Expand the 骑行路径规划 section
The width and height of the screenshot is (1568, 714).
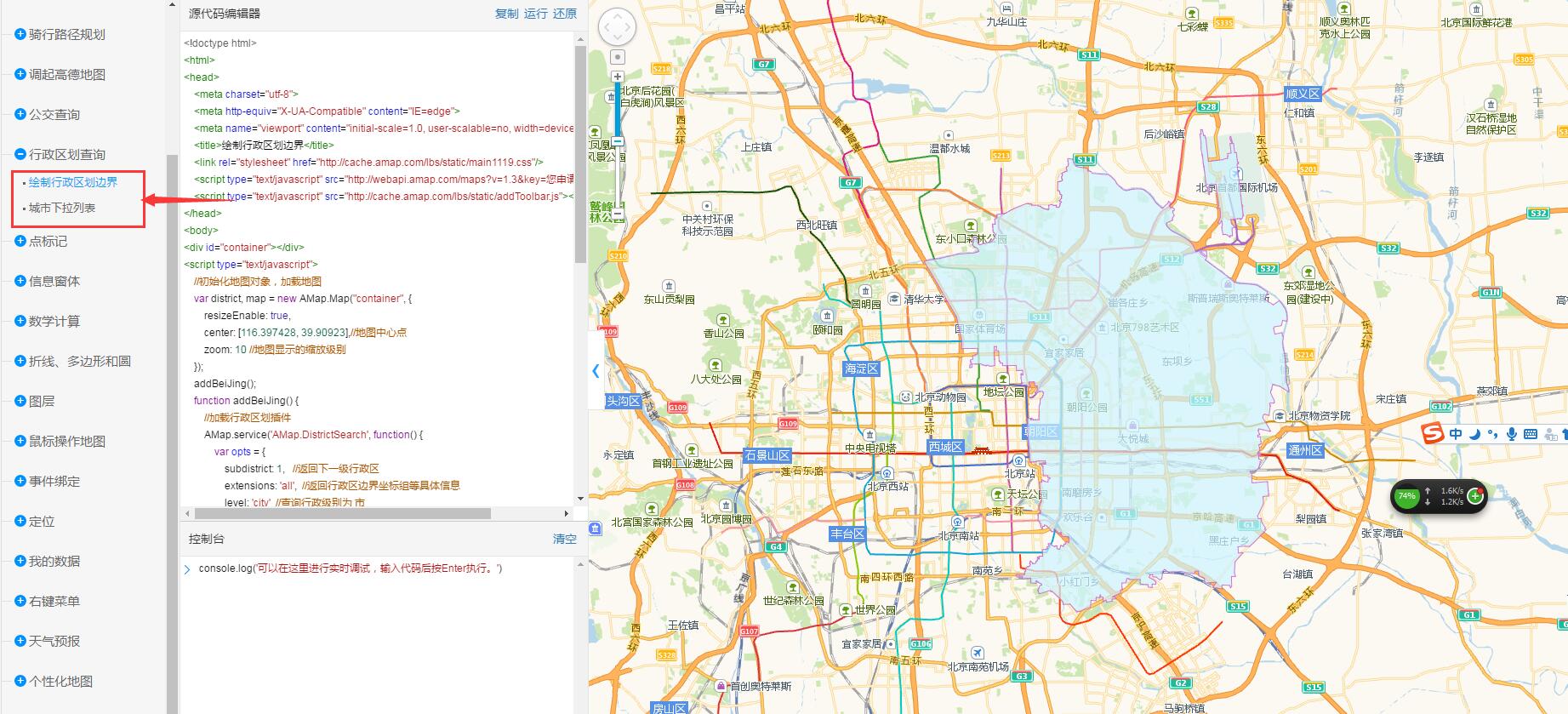pyautogui.click(x=21, y=34)
